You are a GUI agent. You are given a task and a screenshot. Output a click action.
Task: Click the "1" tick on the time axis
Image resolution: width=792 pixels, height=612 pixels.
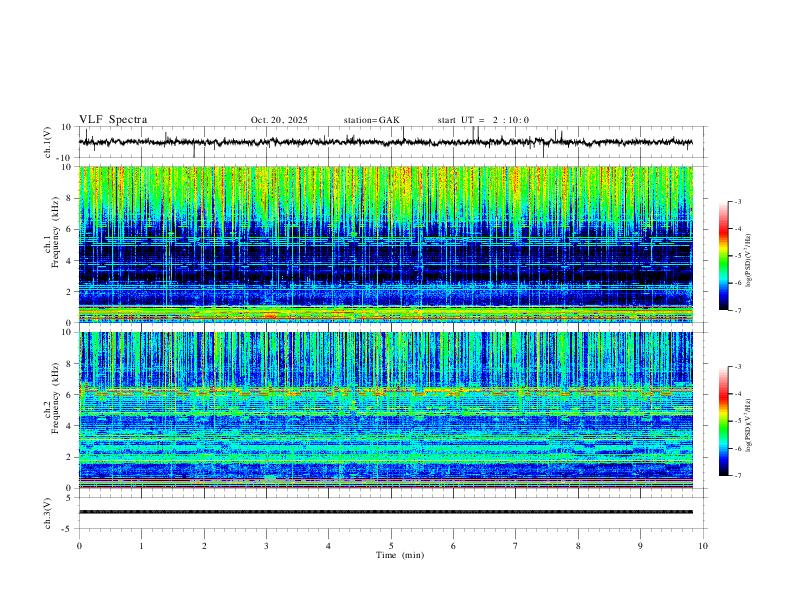pyautogui.click(x=141, y=546)
